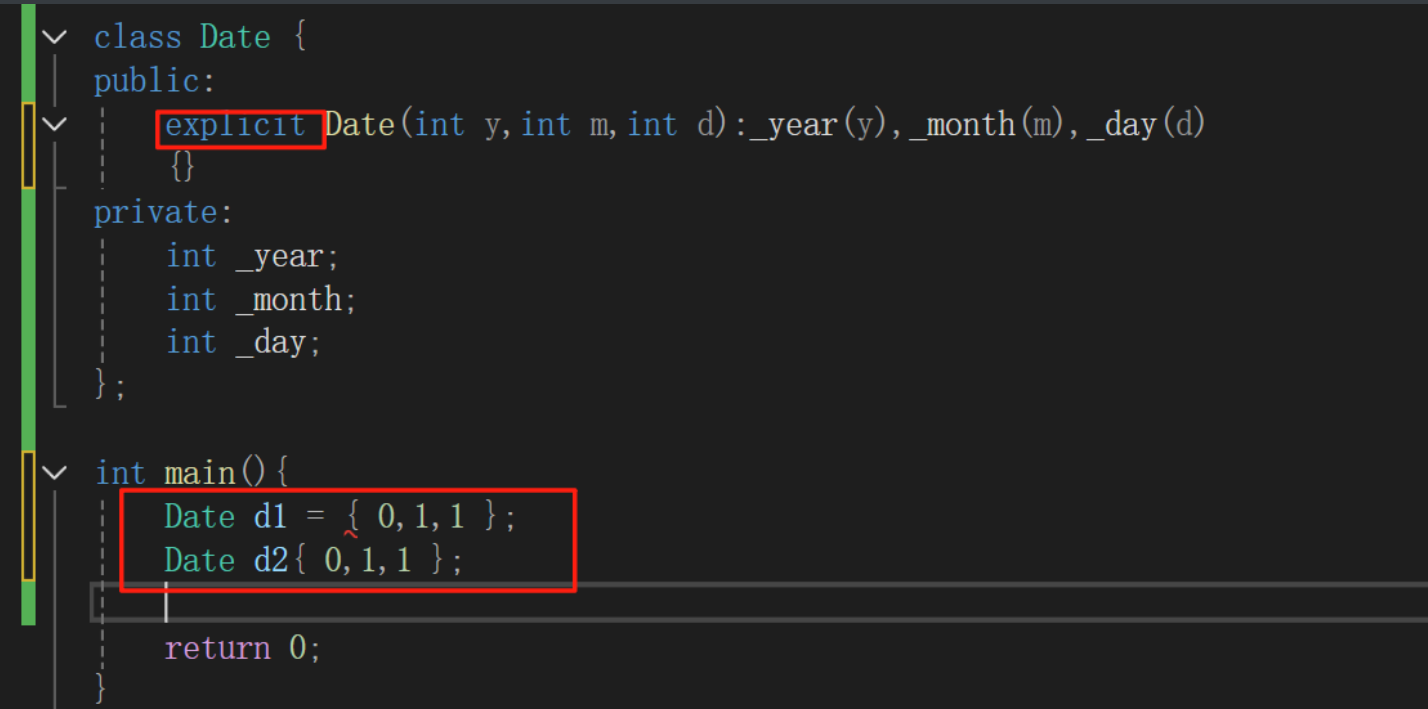Click the yellow change marker beside Date d2 line

coord(28,560)
